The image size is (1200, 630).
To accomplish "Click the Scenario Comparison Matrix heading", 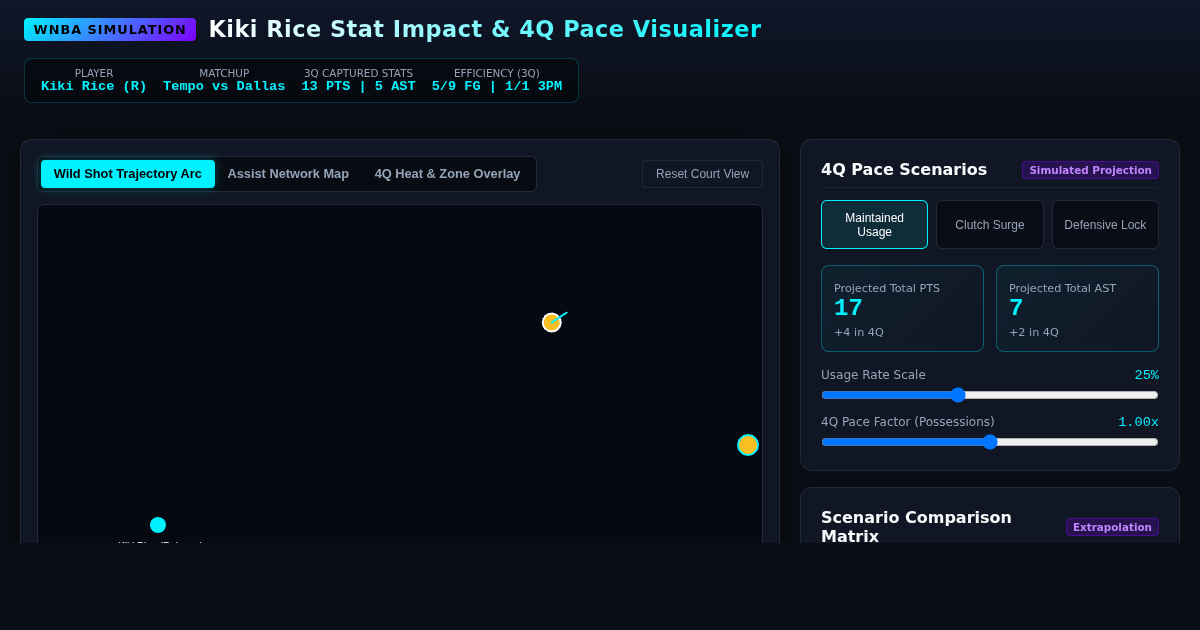I will (916, 527).
